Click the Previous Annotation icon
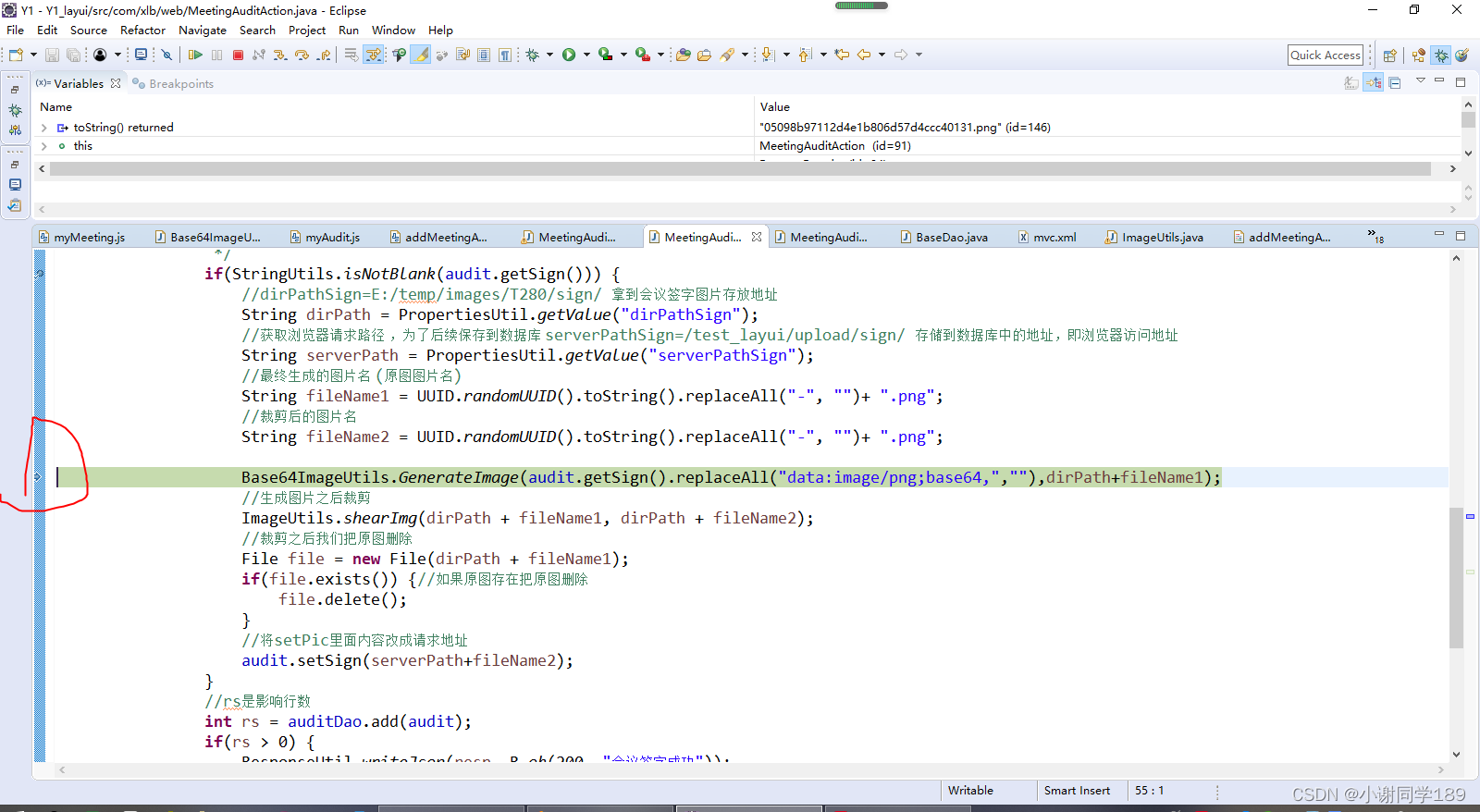The height and width of the screenshot is (812, 1480). [806, 55]
